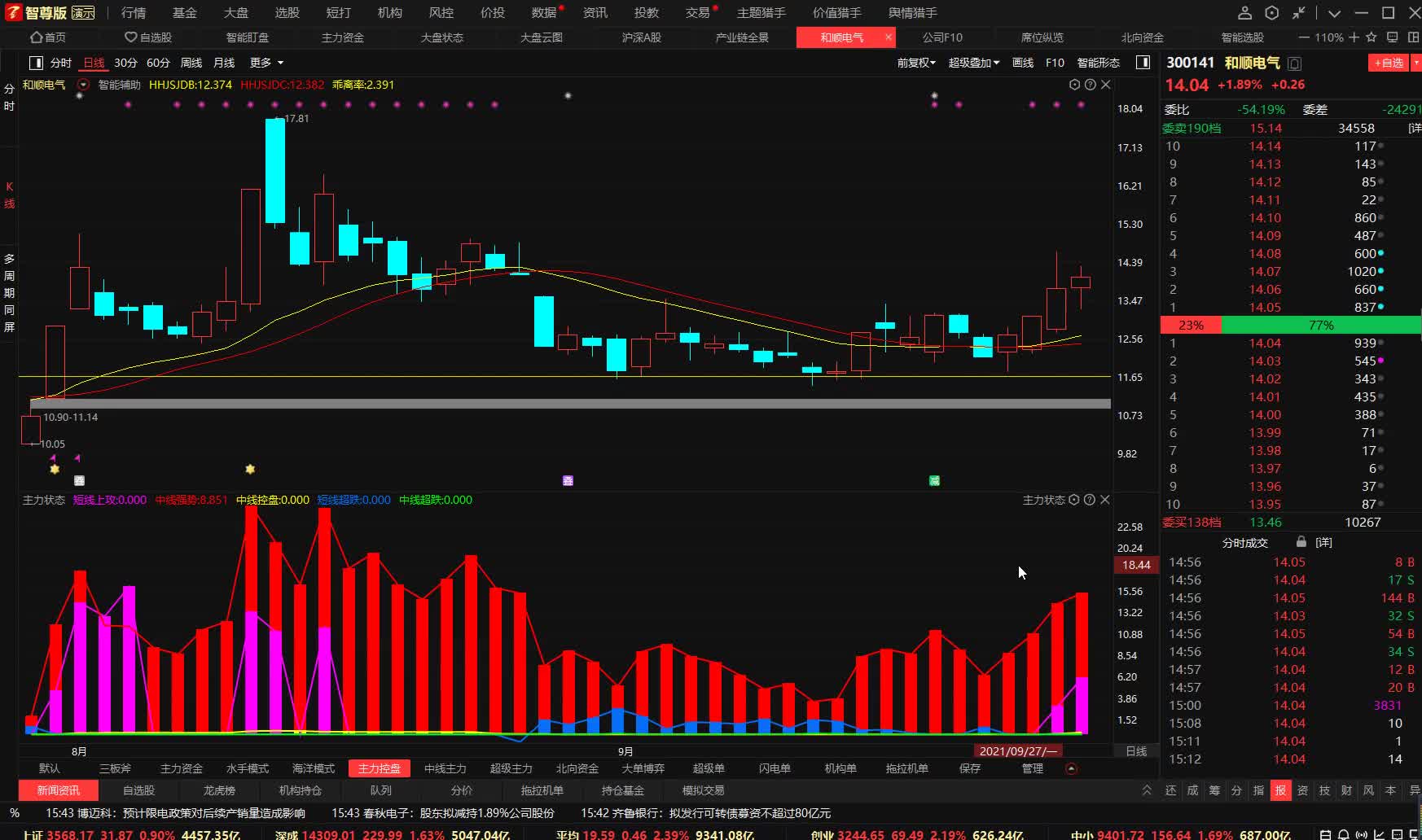Open the user account icon
Screen dimensions: 1422x840
[1244, 13]
